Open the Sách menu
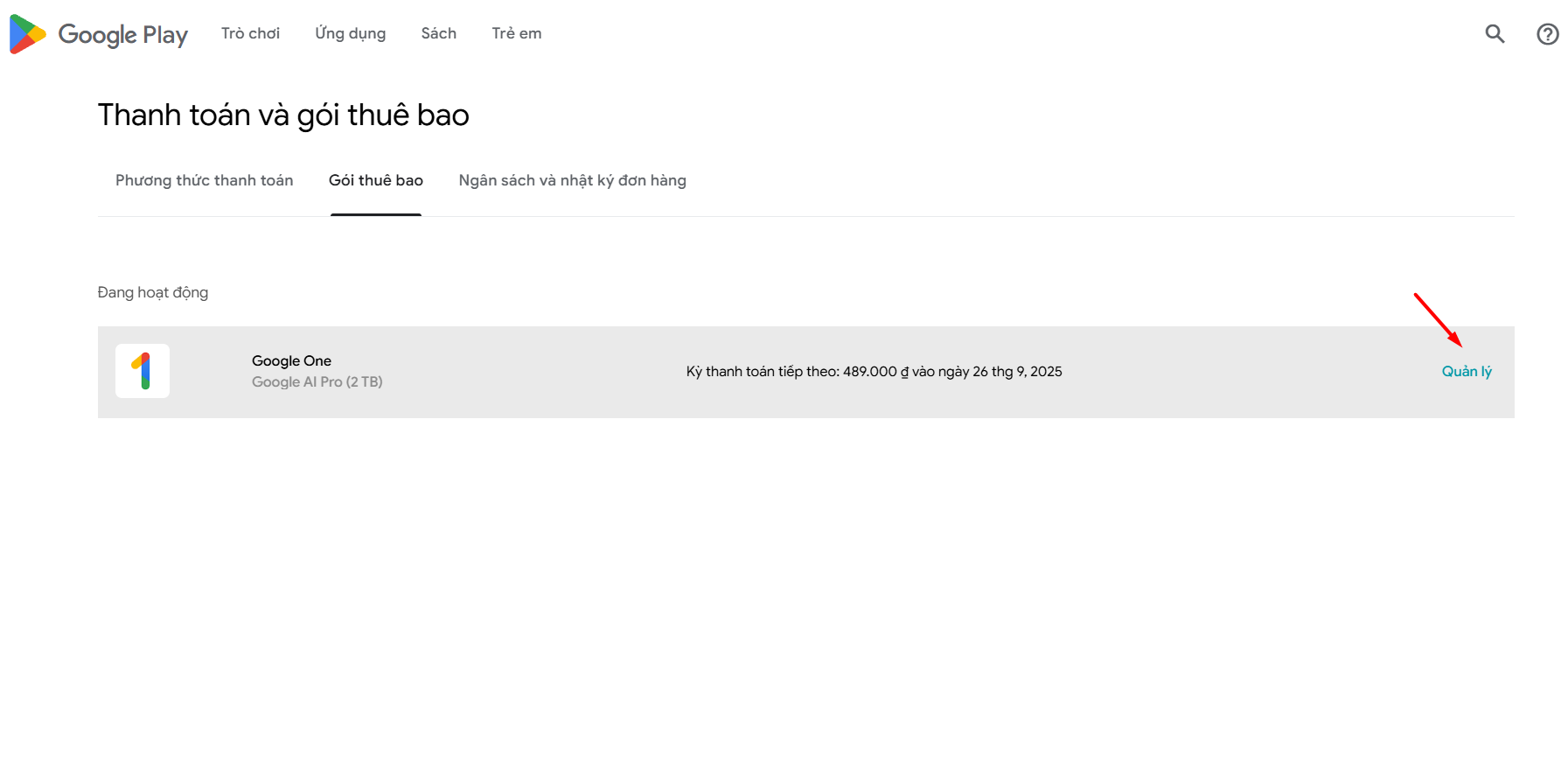This screenshot has height=783, width=1568. pos(438,33)
